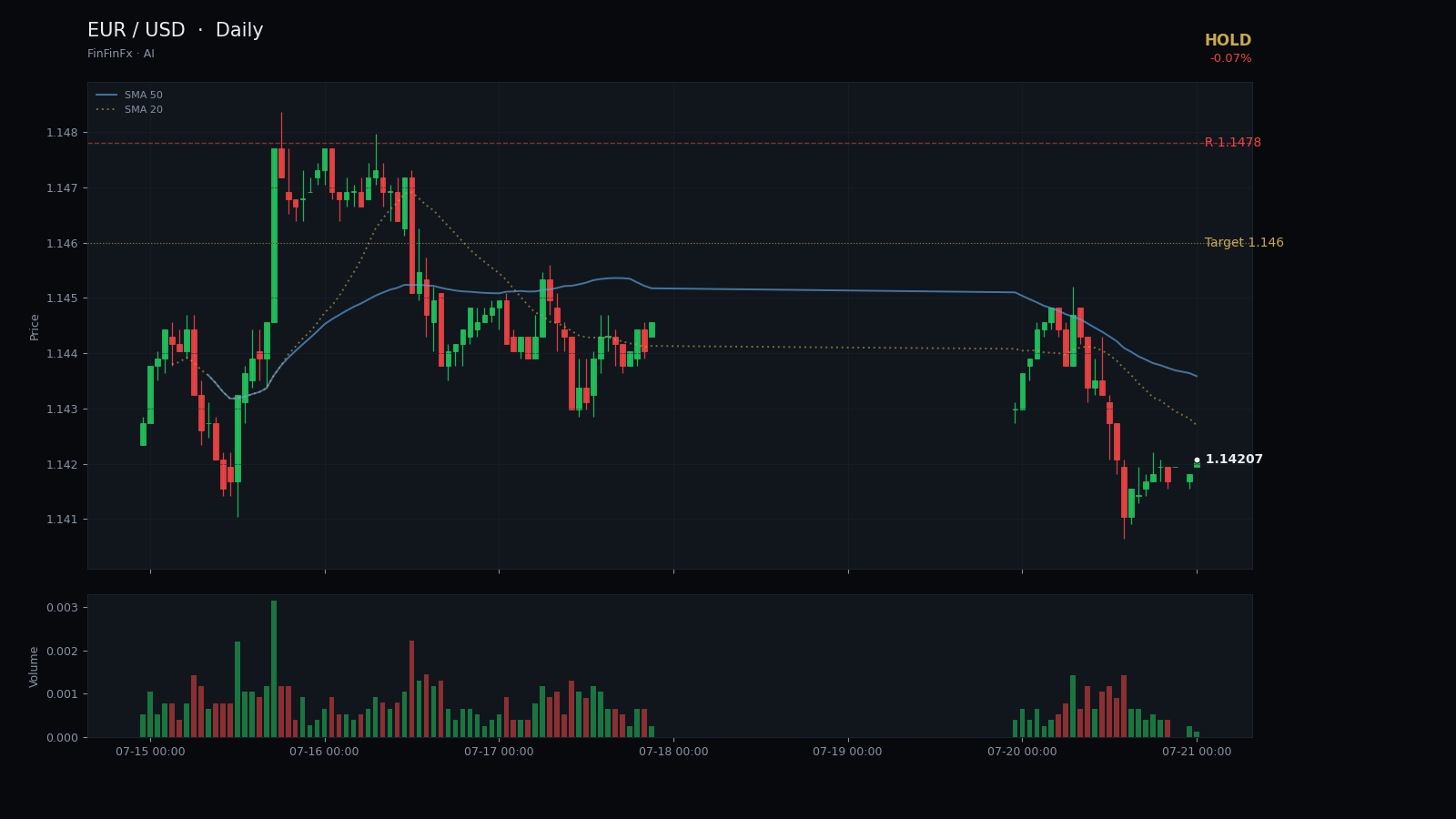This screenshot has height=819, width=1456.
Task: Select the SMA 50 legend entry
Action: (129, 96)
